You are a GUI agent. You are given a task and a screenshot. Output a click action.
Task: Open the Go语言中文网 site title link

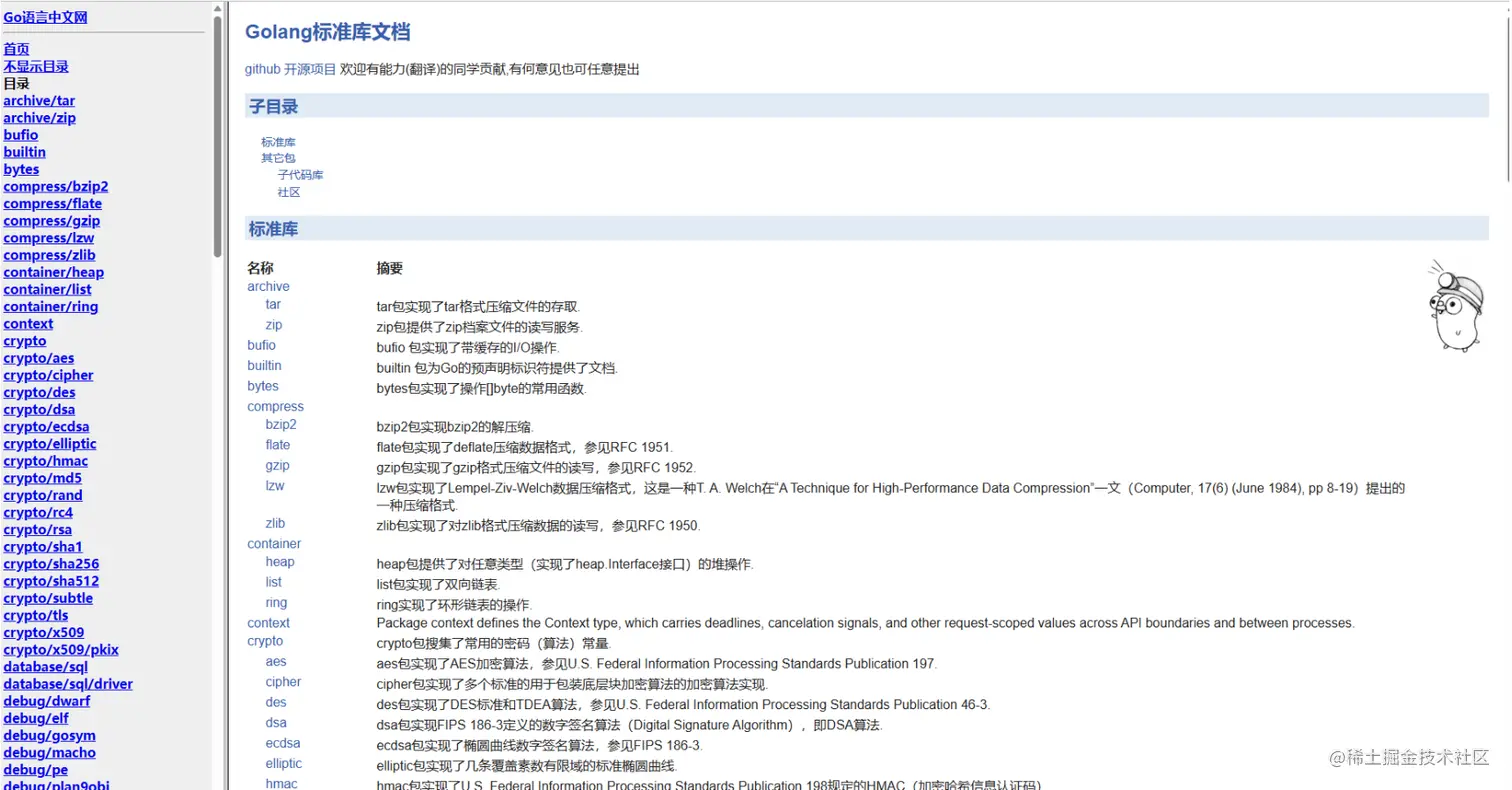pyautogui.click(x=45, y=17)
